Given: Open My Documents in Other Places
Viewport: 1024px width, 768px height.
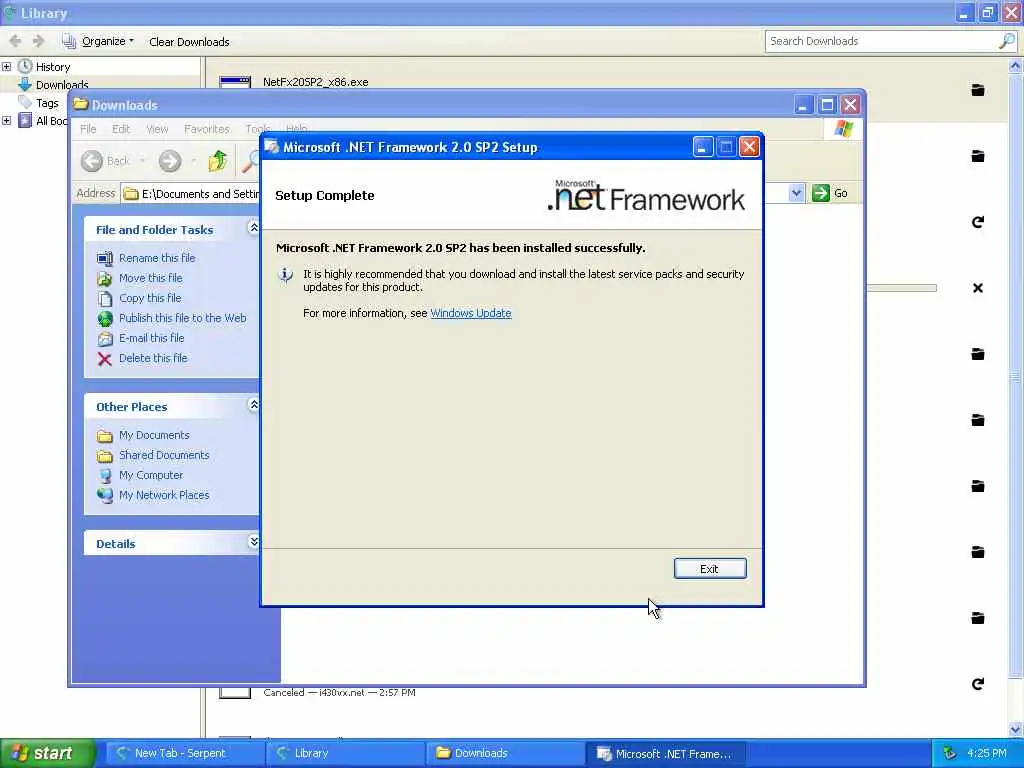Looking at the screenshot, I should click(x=153, y=435).
